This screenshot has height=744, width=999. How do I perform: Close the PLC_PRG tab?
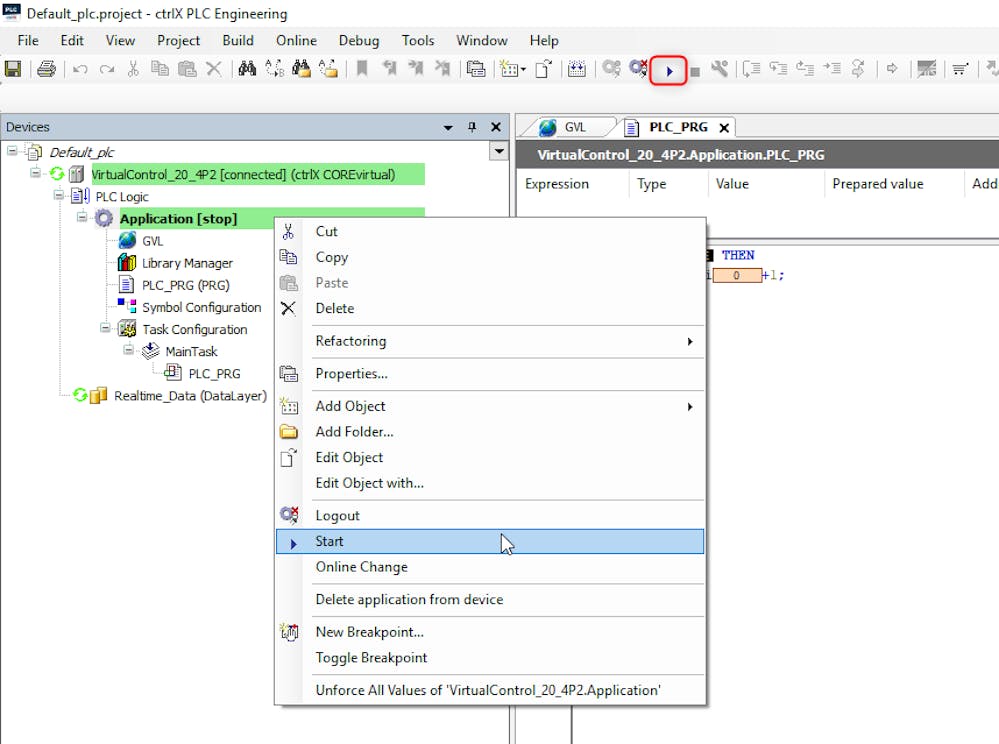[724, 128]
